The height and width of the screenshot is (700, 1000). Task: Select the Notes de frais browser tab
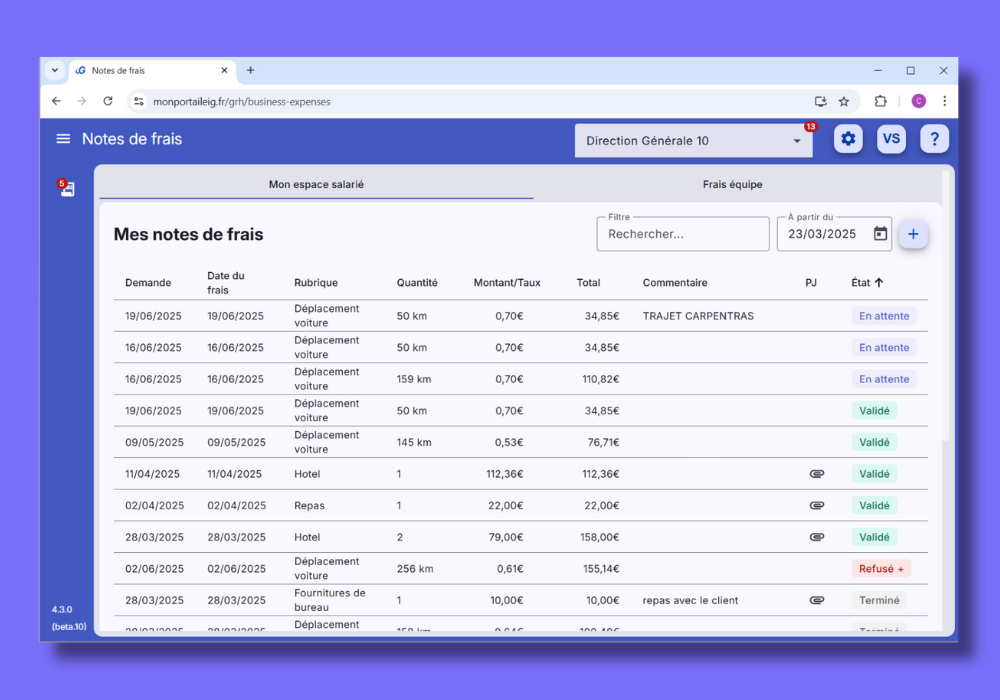[152, 70]
